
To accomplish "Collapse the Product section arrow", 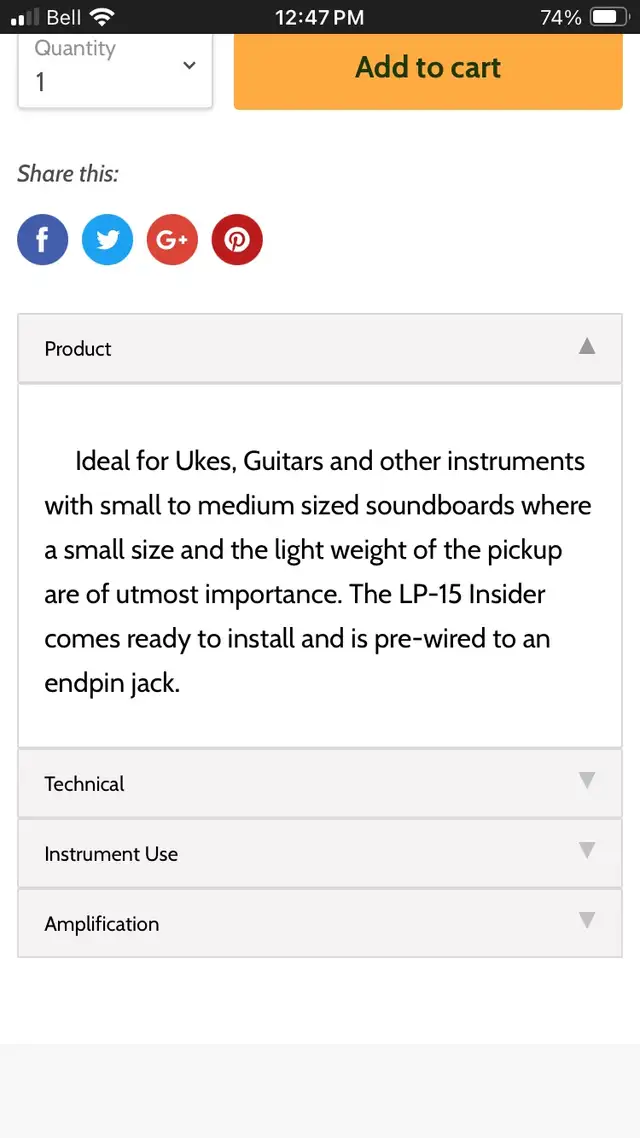I will [x=587, y=346].
